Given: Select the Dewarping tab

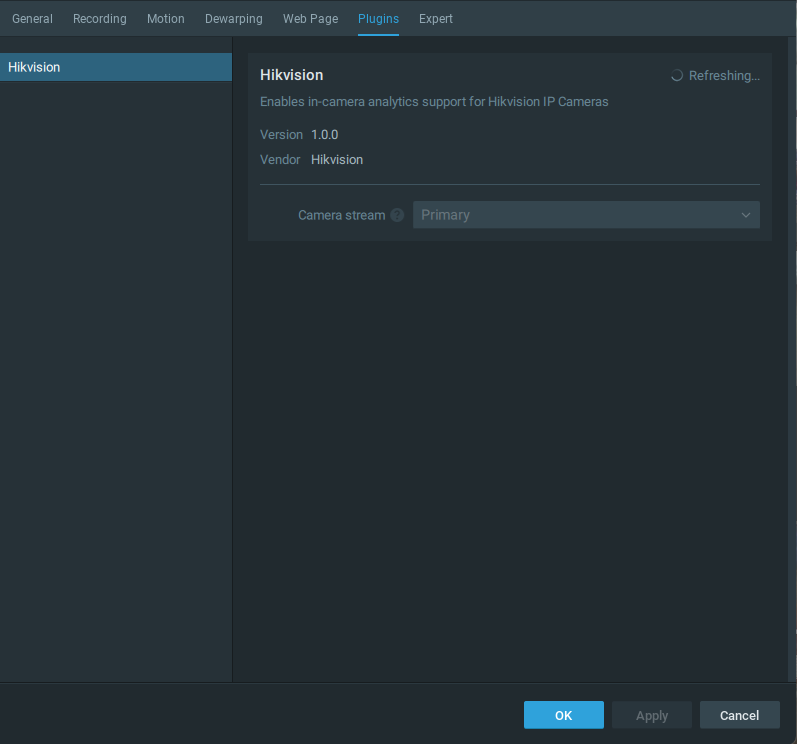Looking at the screenshot, I should [x=234, y=19].
